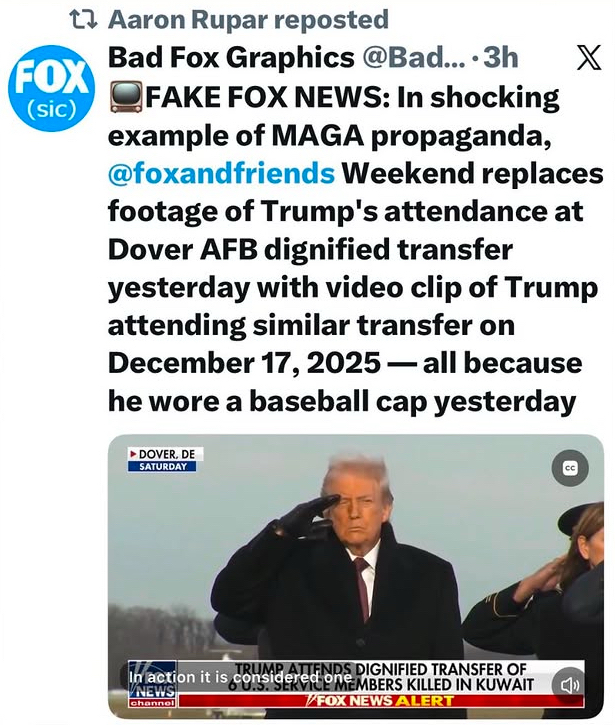The height and width of the screenshot is (725, 615).
Task: Click the @Bad... handle
Action: [x=414, y=57]
